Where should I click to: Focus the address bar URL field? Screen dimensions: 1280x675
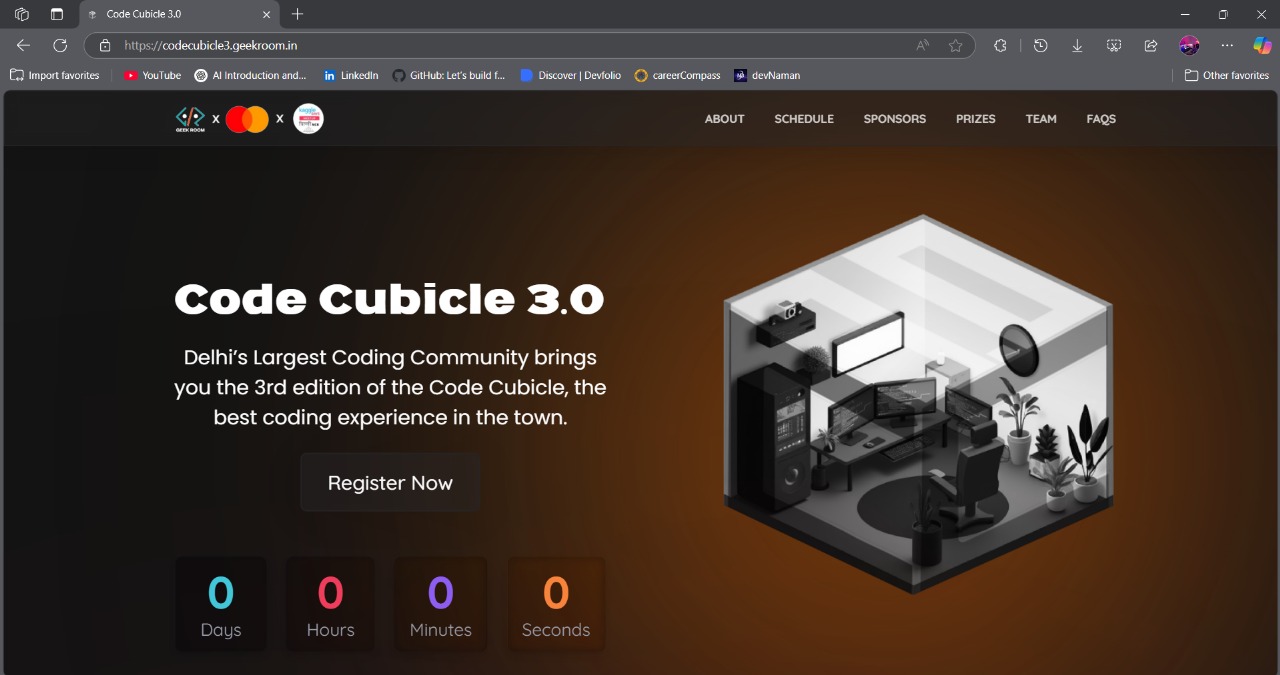click(500, 45)
